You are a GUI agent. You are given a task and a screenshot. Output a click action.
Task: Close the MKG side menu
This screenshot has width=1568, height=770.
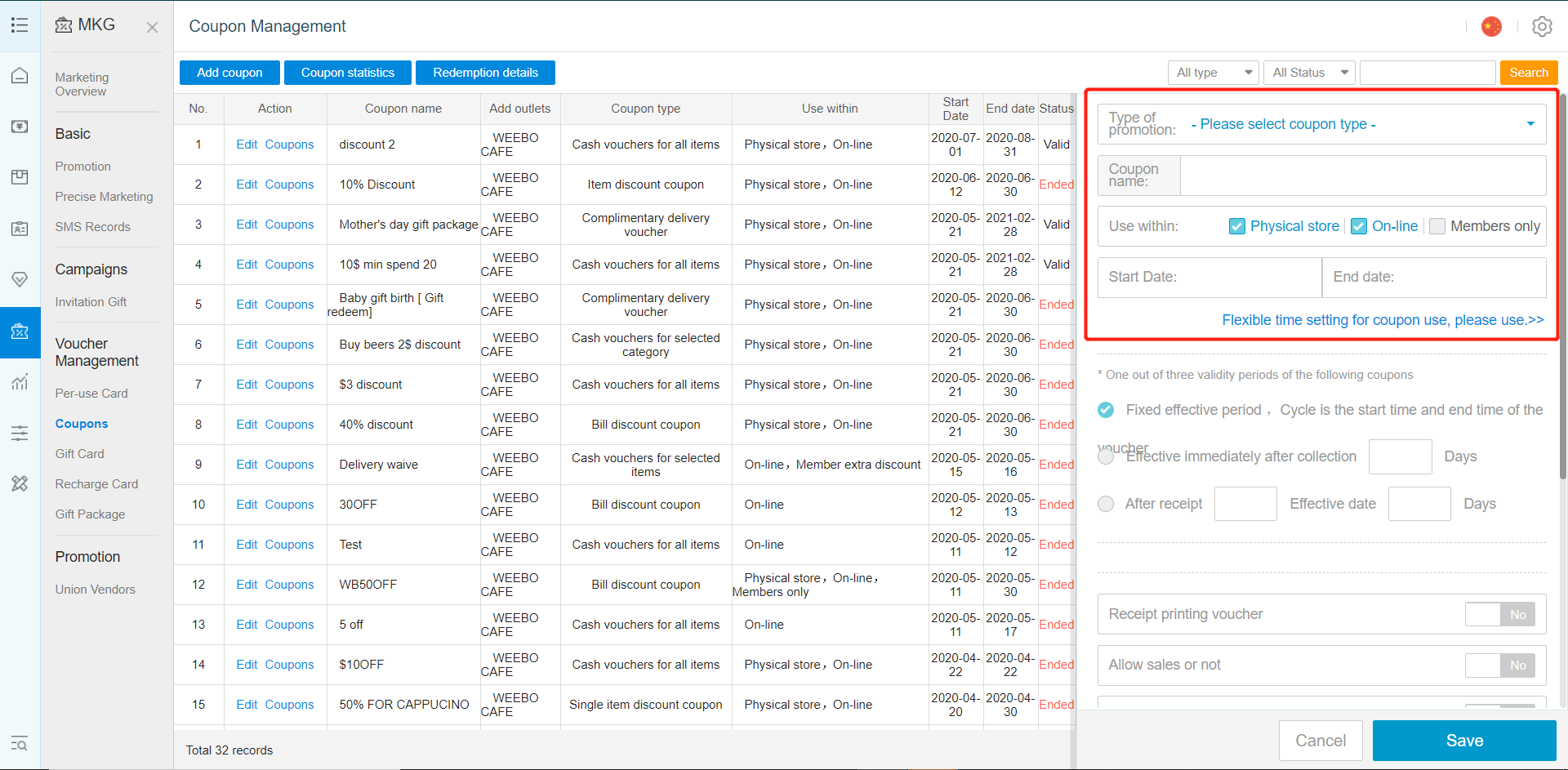(x=152, y=27)
